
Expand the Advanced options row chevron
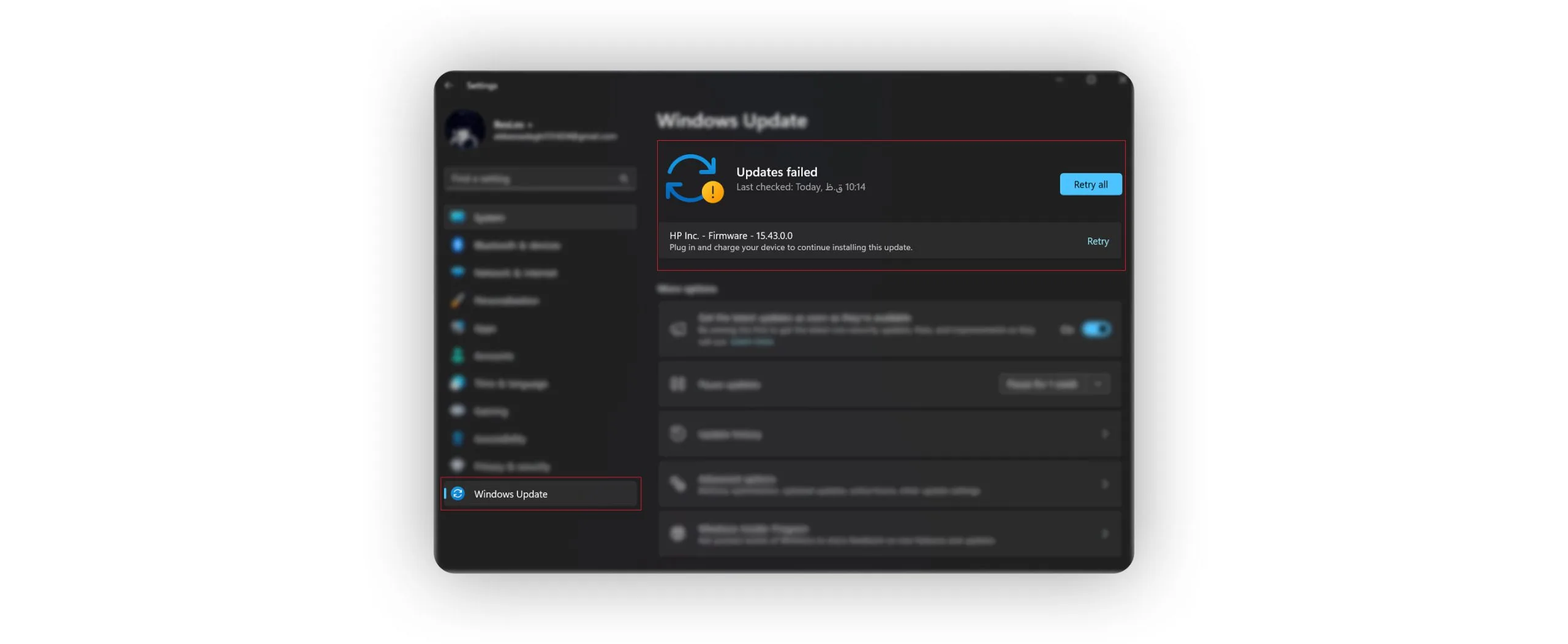point(1105,484)
